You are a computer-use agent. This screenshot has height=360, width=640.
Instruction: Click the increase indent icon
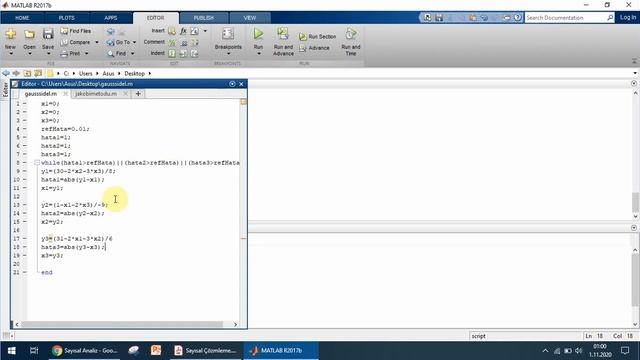pos(183,53)
